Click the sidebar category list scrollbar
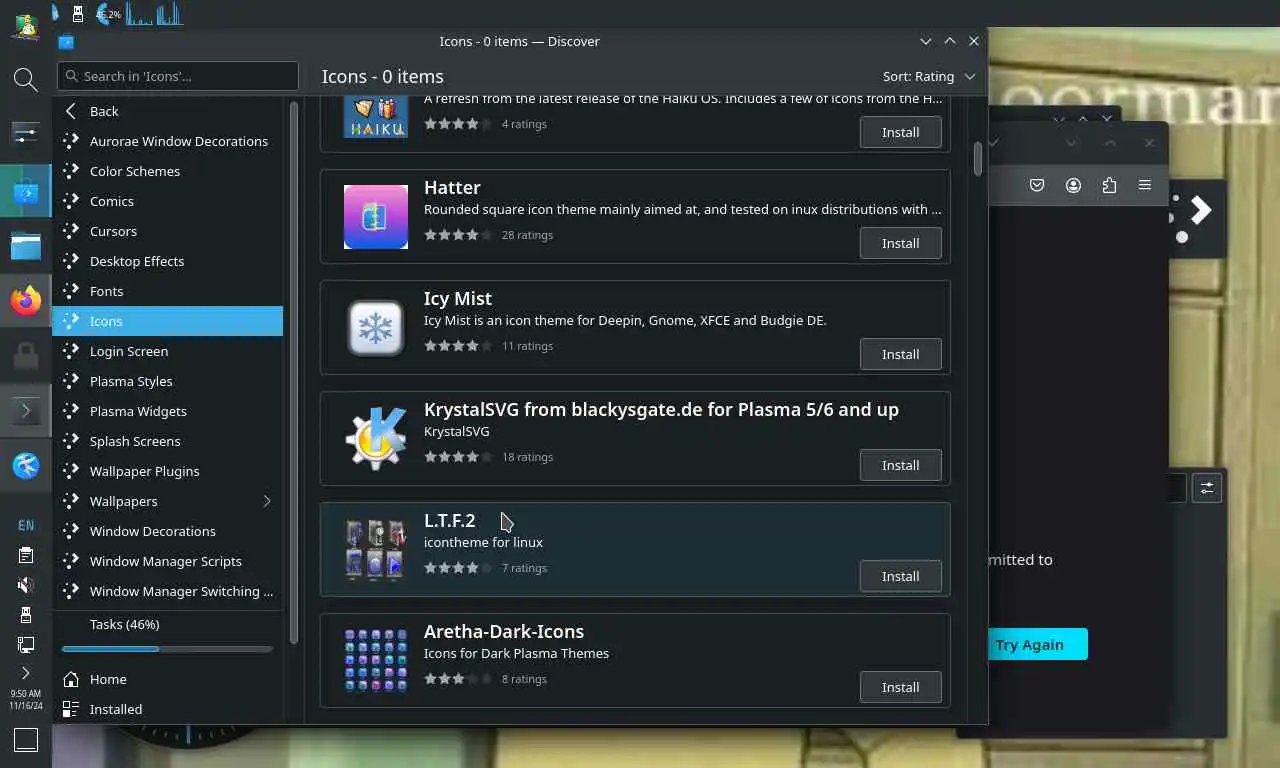 click(x=293, y=372)
